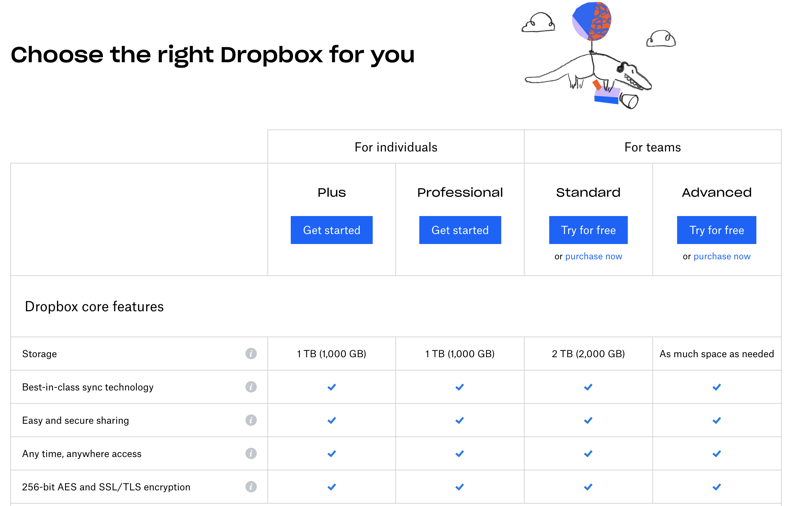
Task: Show info for Any time, anywhere access
Action: pyautogui.click(x=251, y=453)
